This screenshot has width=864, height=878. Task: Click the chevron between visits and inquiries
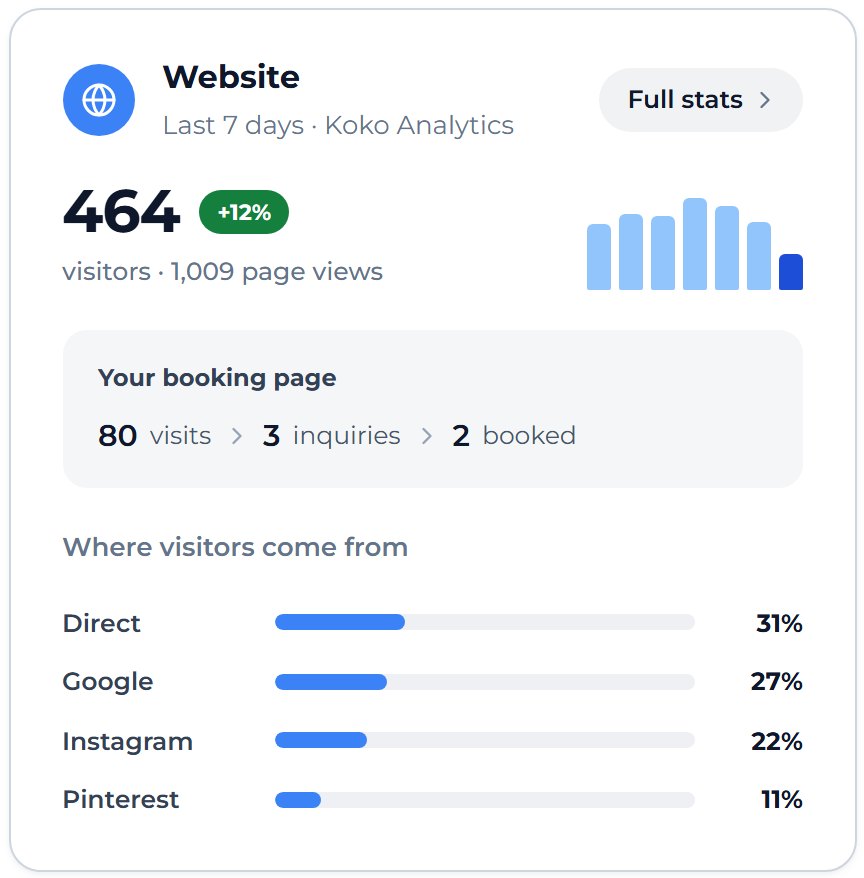coord(237,436)
